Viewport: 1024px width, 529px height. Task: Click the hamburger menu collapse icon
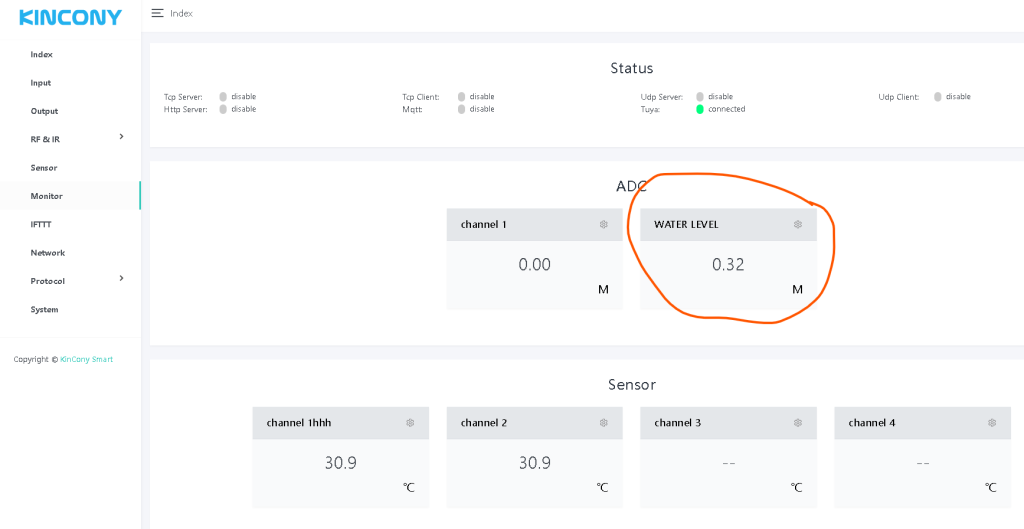coord(157,13)
